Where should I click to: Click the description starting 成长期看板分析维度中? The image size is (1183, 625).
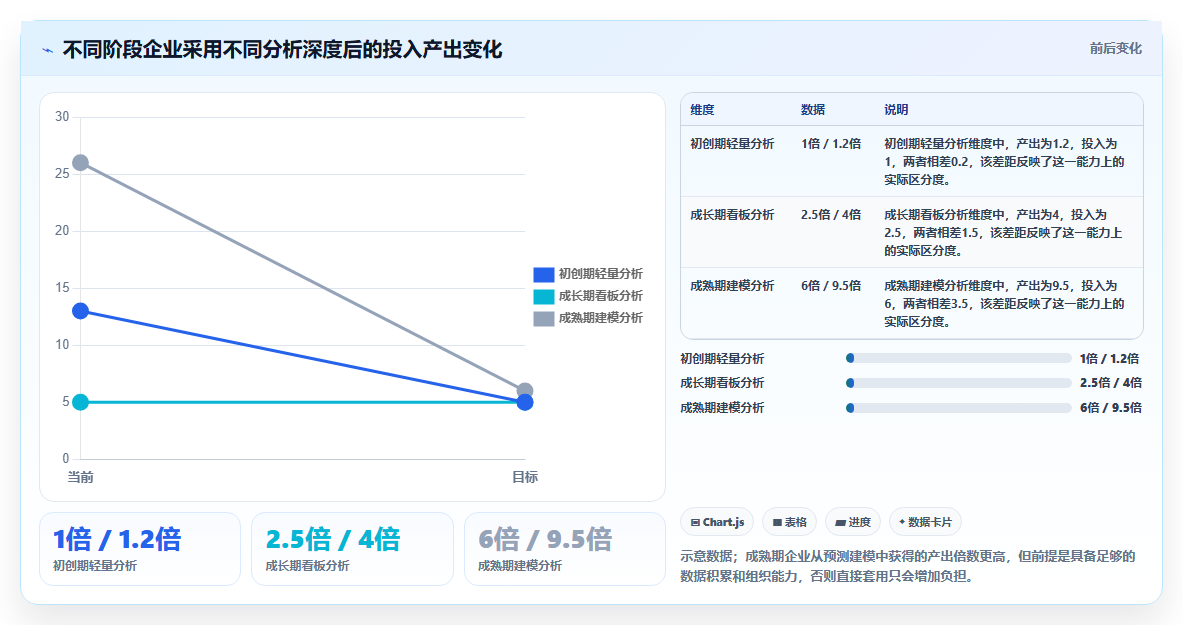(1003, 232)
